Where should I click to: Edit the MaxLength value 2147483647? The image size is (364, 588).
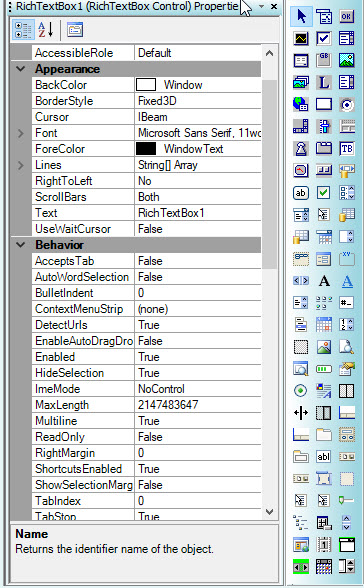coord(198,405)
